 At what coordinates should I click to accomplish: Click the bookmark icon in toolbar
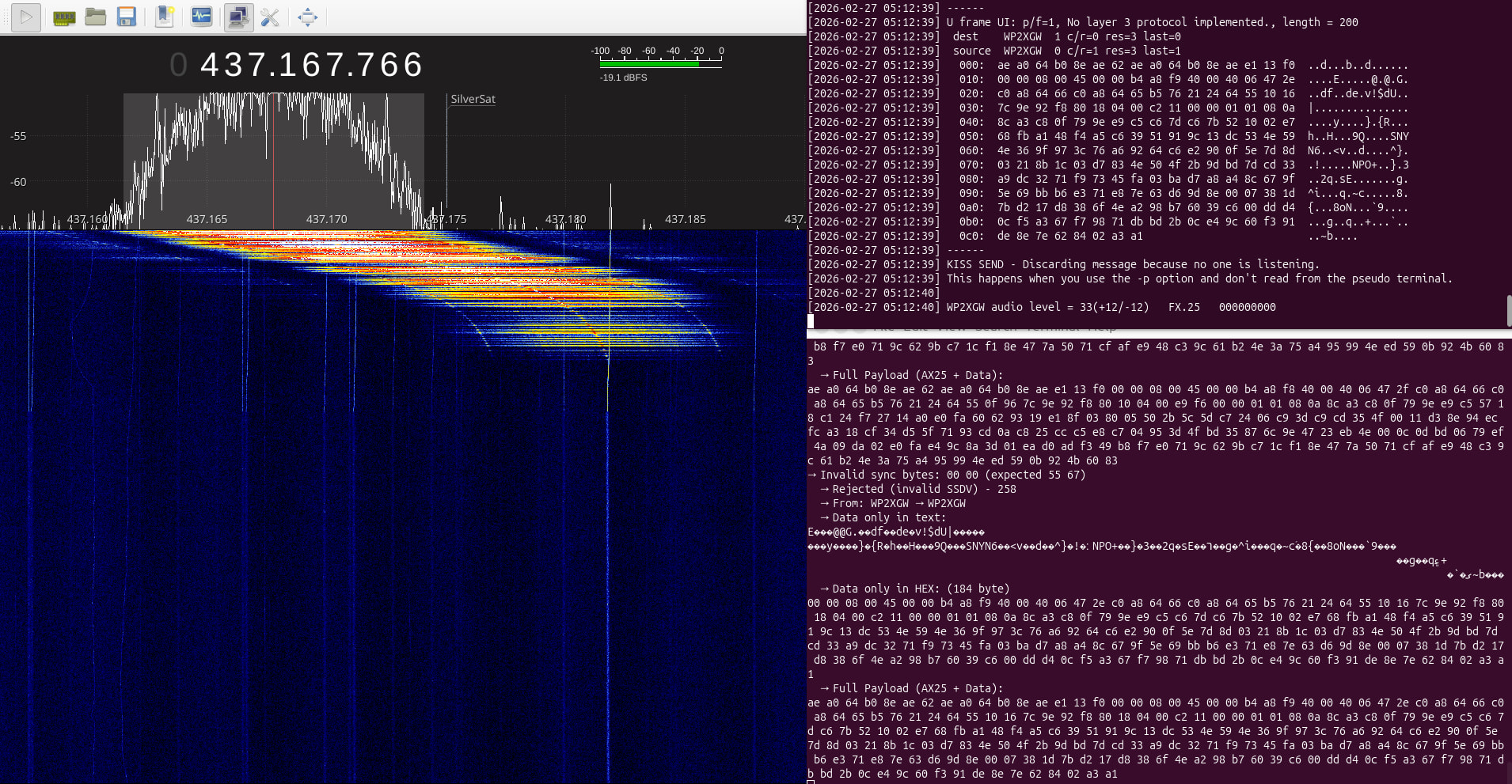click(165, 17)
